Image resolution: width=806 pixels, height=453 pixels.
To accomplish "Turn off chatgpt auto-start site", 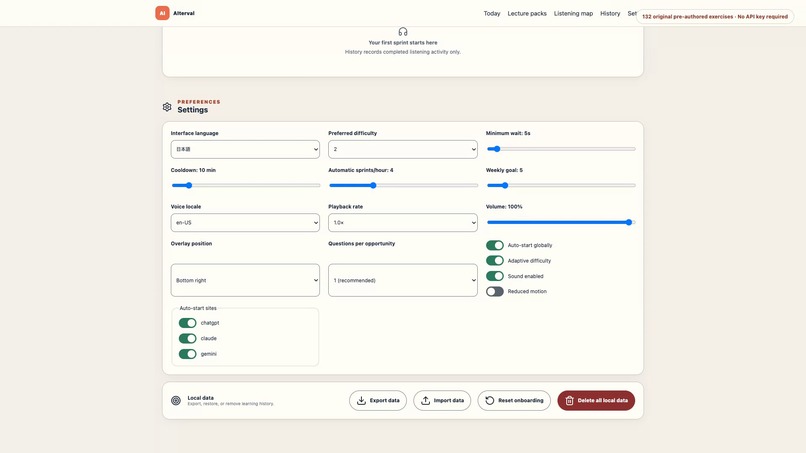I will coord(188,323).
